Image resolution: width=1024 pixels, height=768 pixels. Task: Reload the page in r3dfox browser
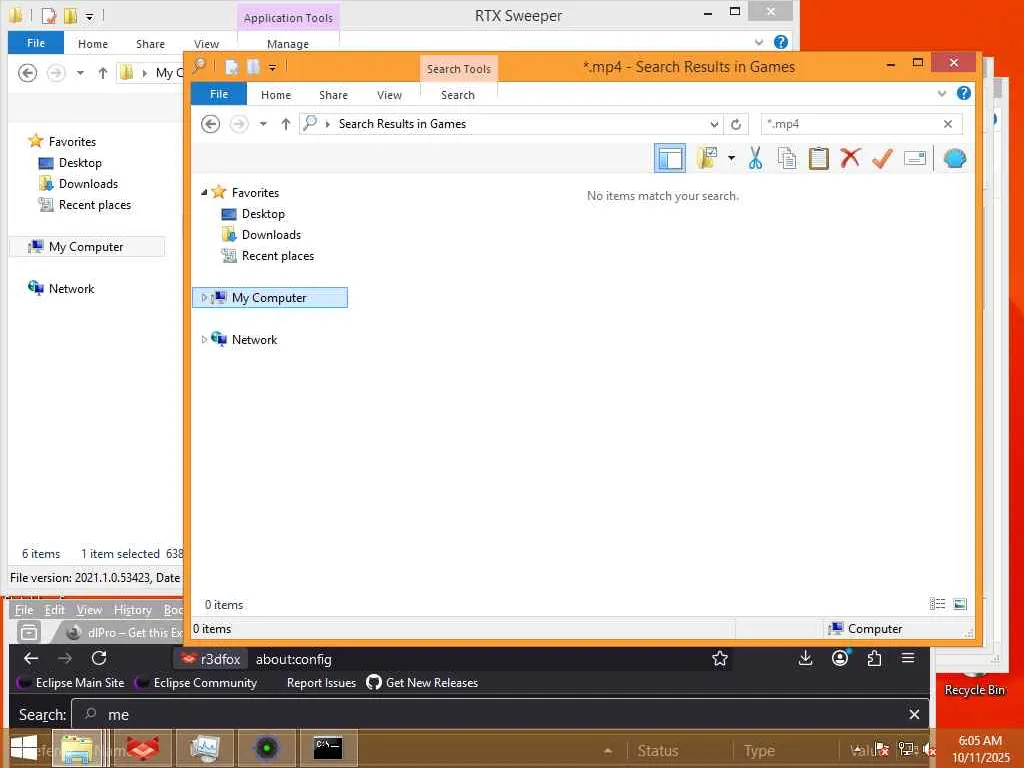pos(99,658)
